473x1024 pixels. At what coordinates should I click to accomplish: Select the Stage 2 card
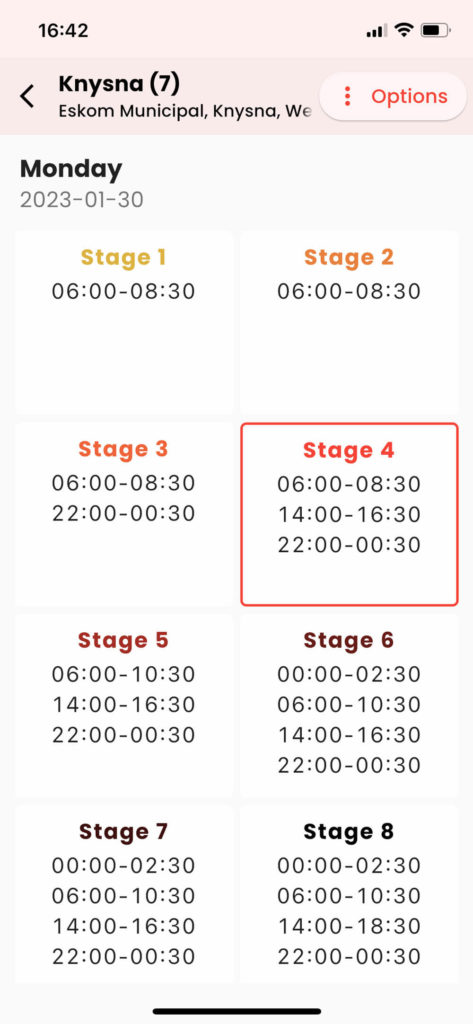click(349, 322)
